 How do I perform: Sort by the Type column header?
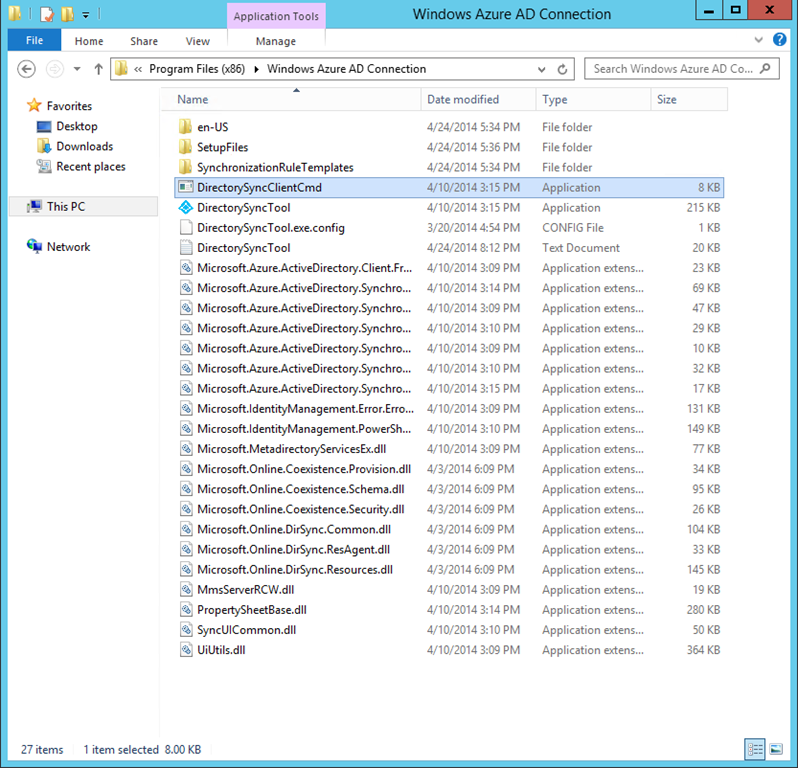(x=593, y=100)
